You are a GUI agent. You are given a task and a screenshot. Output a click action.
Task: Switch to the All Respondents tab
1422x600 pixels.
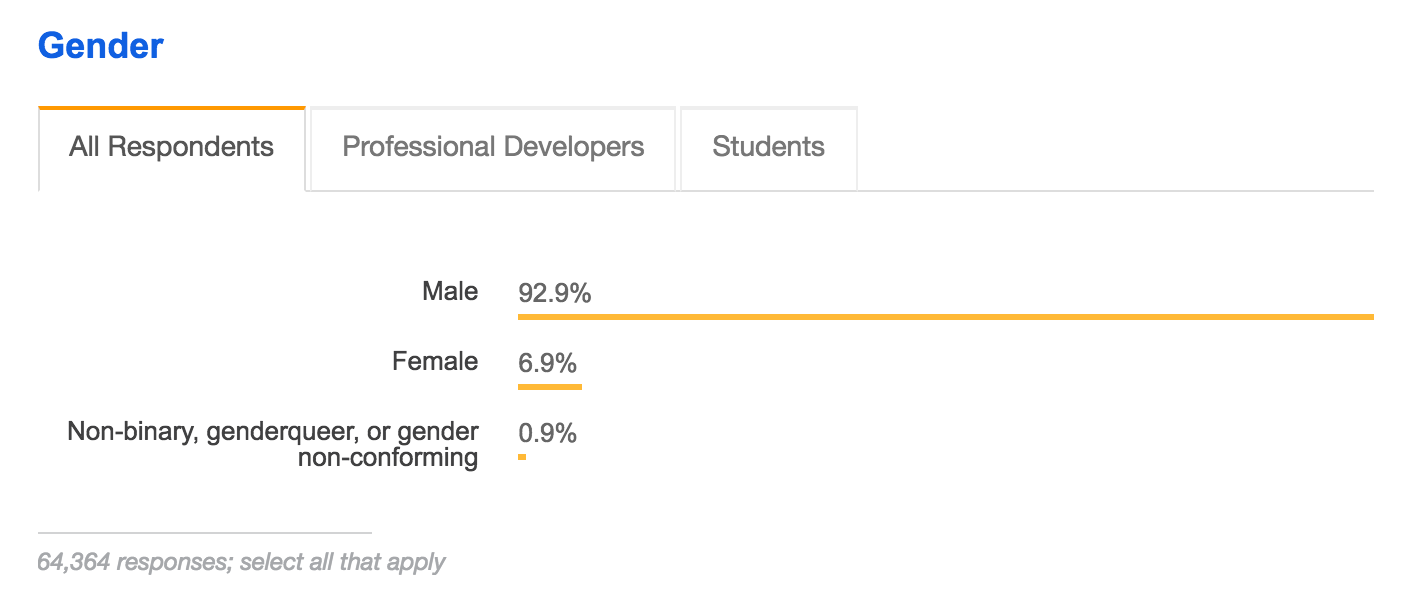click(x=171, y=148)
